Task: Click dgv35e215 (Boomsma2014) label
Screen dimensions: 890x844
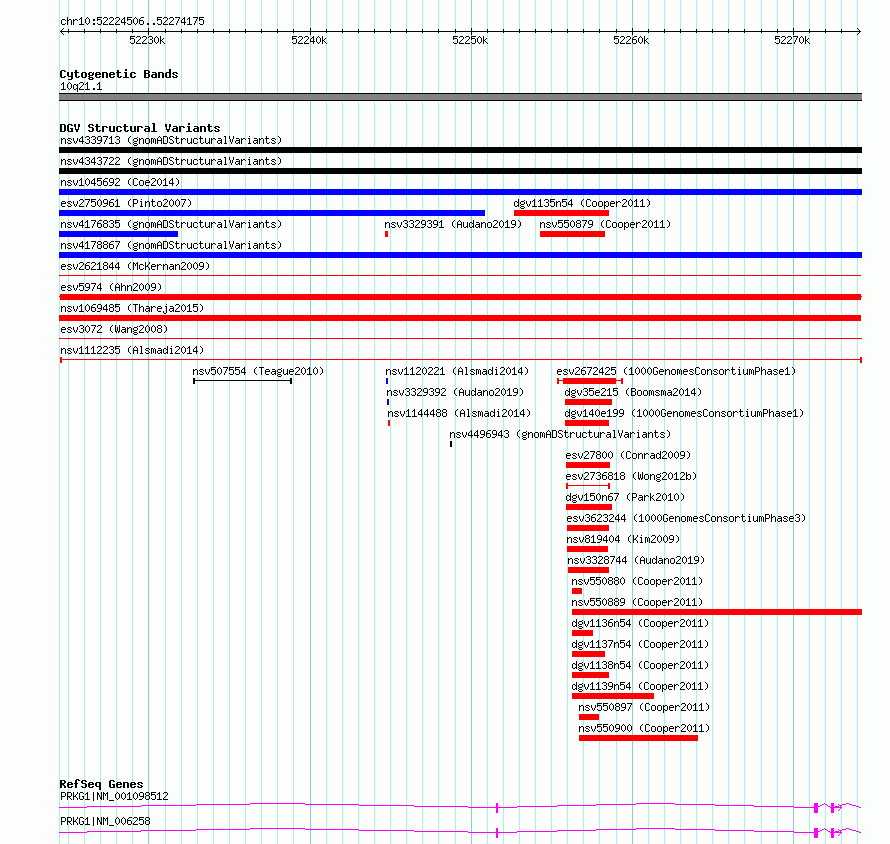Action: coord(633,392)
